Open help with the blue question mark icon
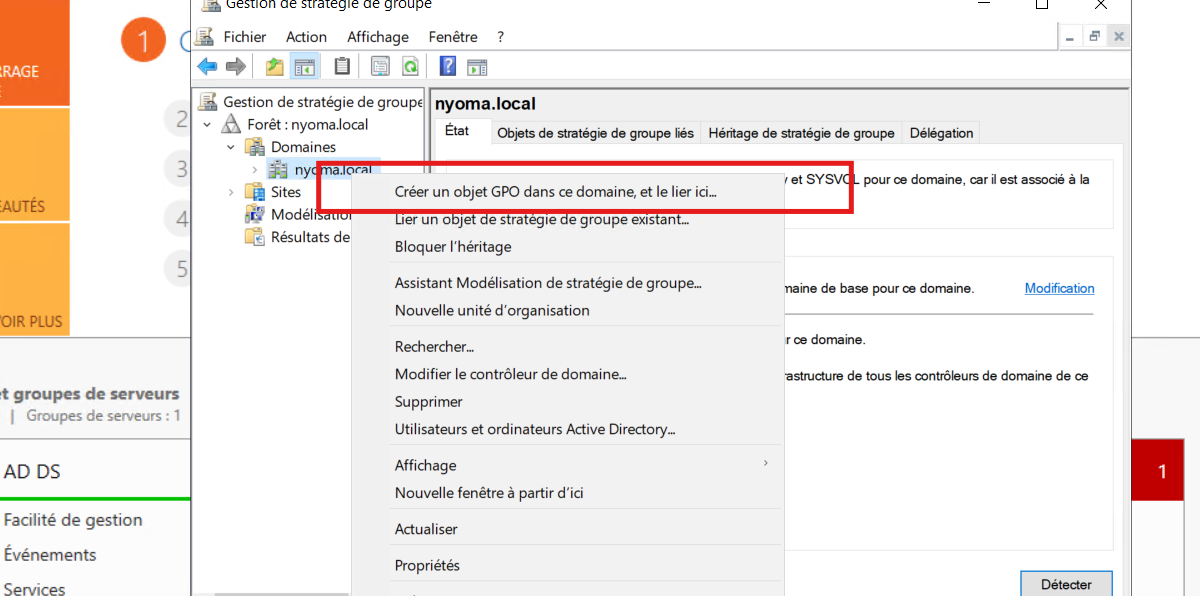Screen dimensions: 1200x596 [x=448, y=67]
